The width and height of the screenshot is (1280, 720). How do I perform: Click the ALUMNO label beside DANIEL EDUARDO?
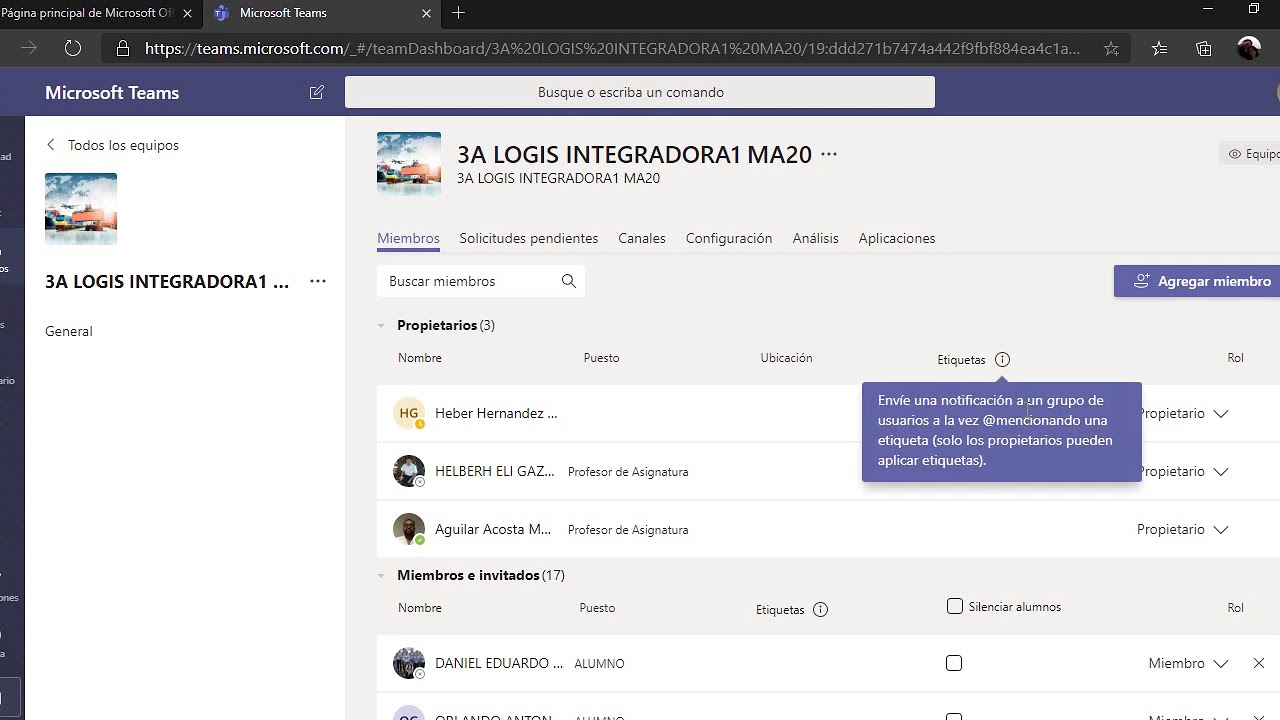[x=599, y=664]
